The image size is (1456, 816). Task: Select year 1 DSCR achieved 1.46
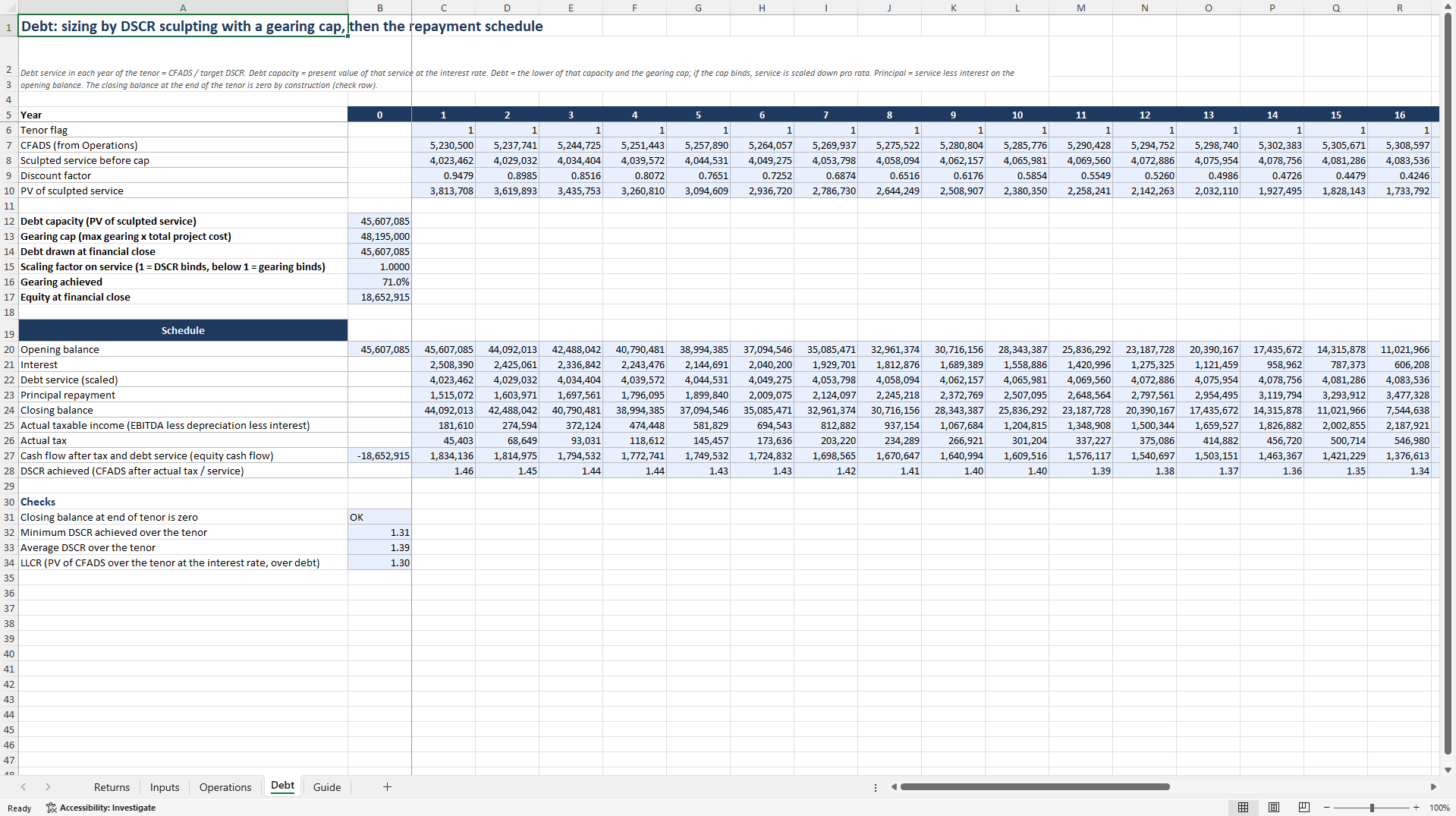443,471
